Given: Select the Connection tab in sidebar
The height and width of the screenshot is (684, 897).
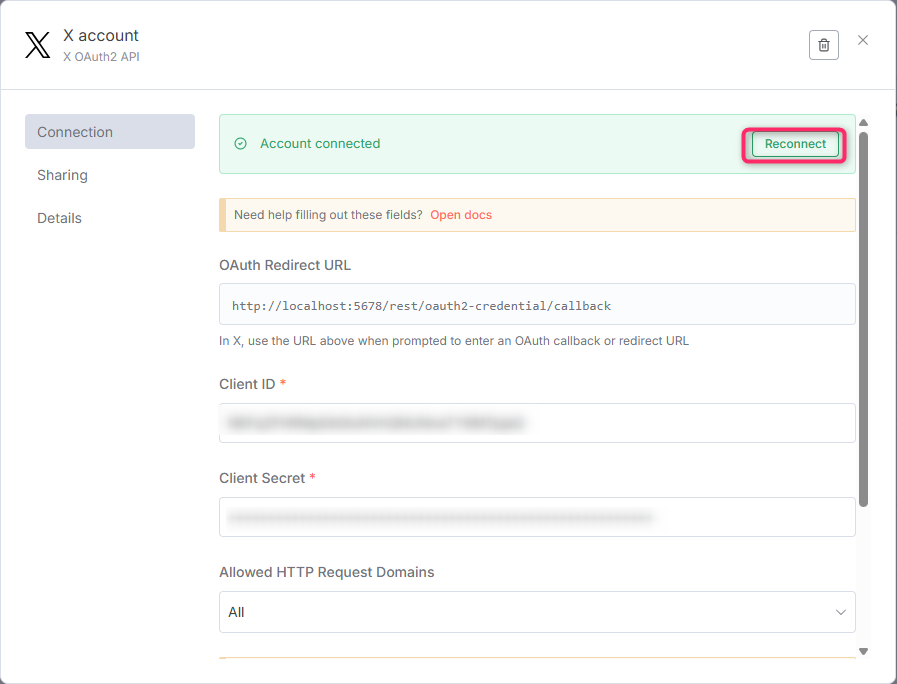Looking at the screenshot, I should tap(110, 132).
